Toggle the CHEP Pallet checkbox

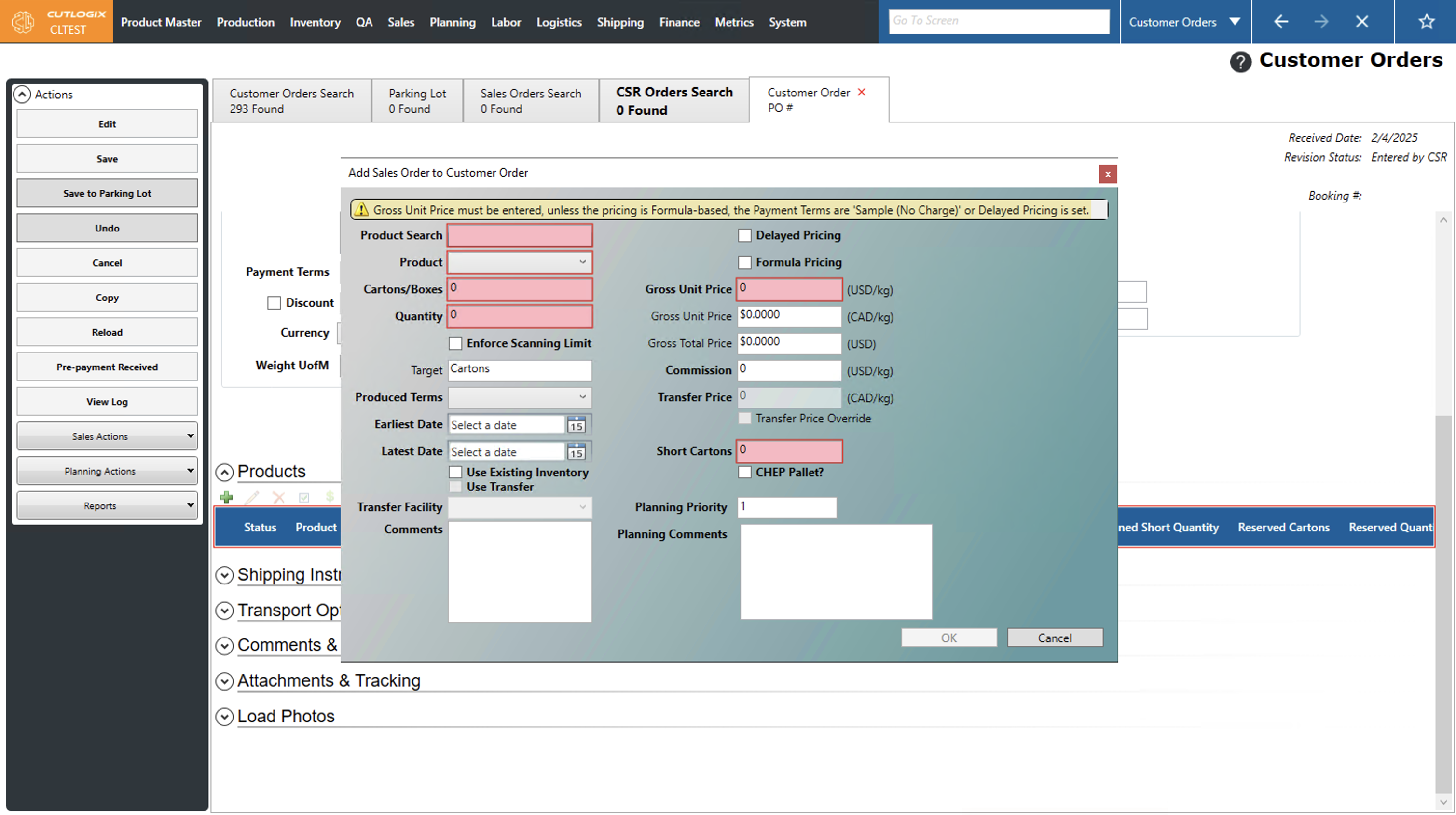[744, 473]
